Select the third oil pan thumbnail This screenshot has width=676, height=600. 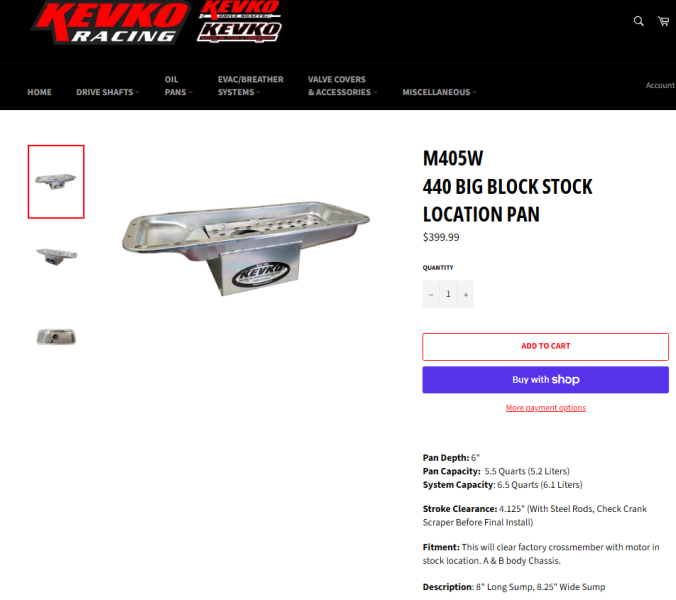[56, 337]
